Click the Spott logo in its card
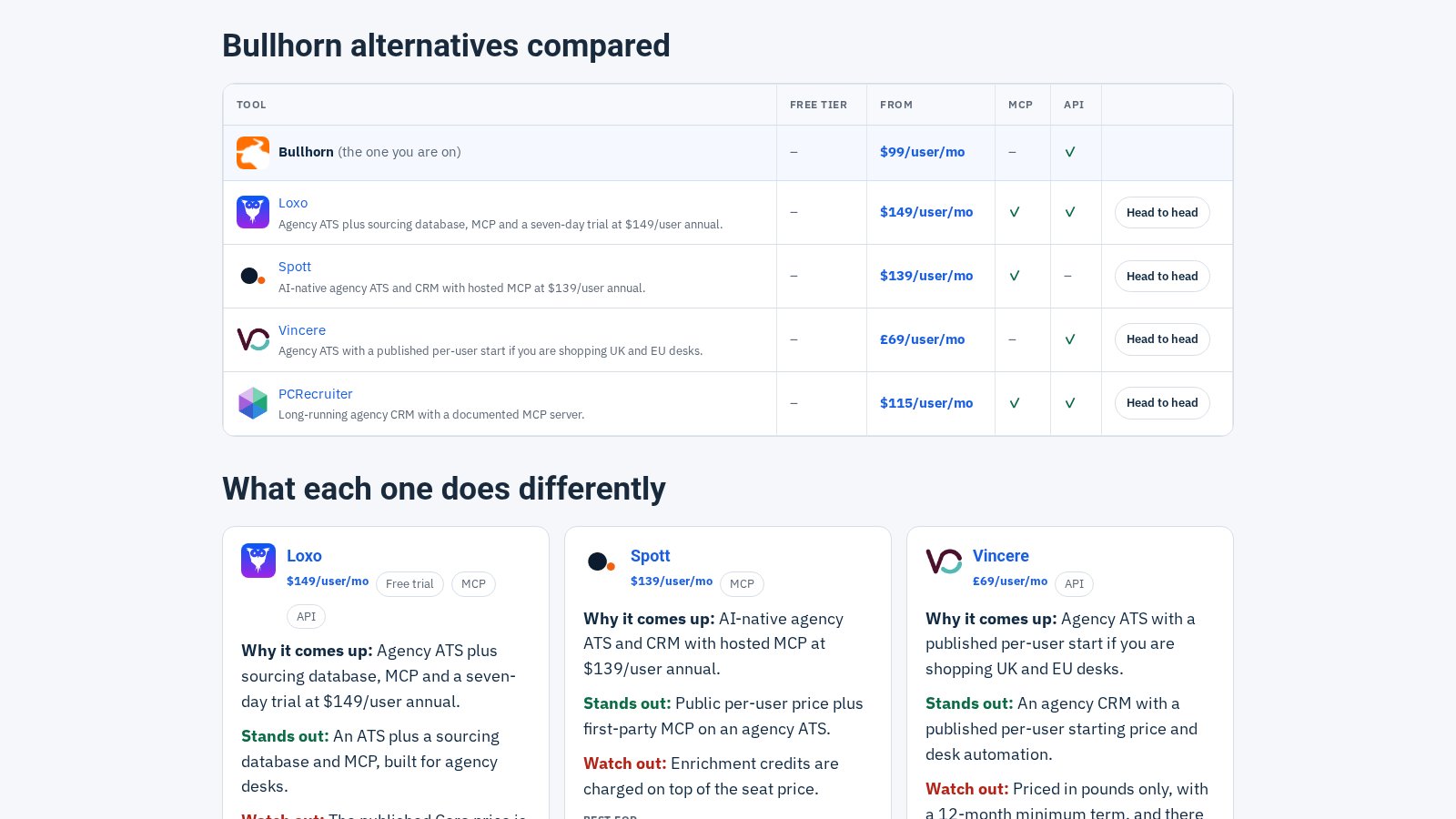 (601, 561)
